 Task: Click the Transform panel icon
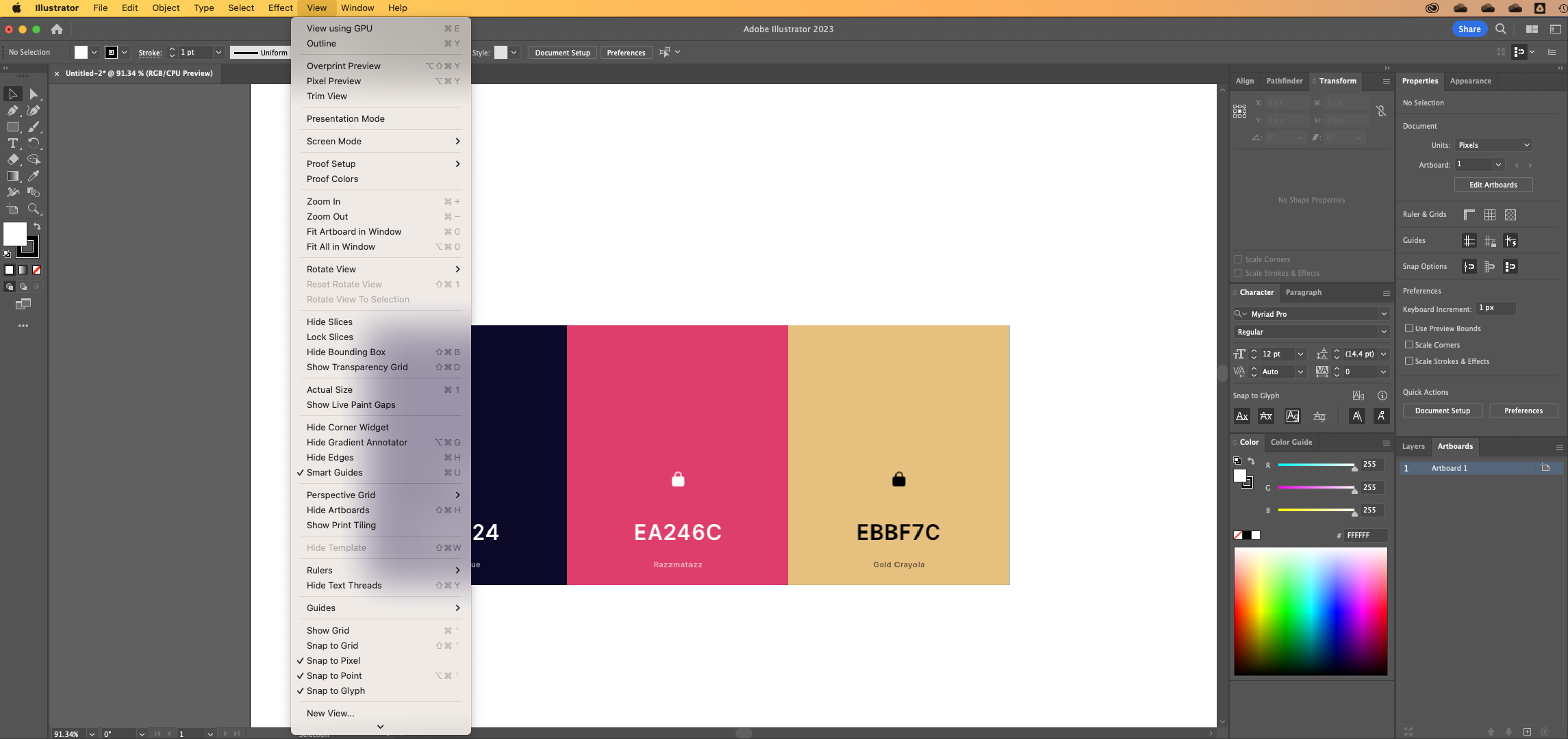[x=1337, y=80]
